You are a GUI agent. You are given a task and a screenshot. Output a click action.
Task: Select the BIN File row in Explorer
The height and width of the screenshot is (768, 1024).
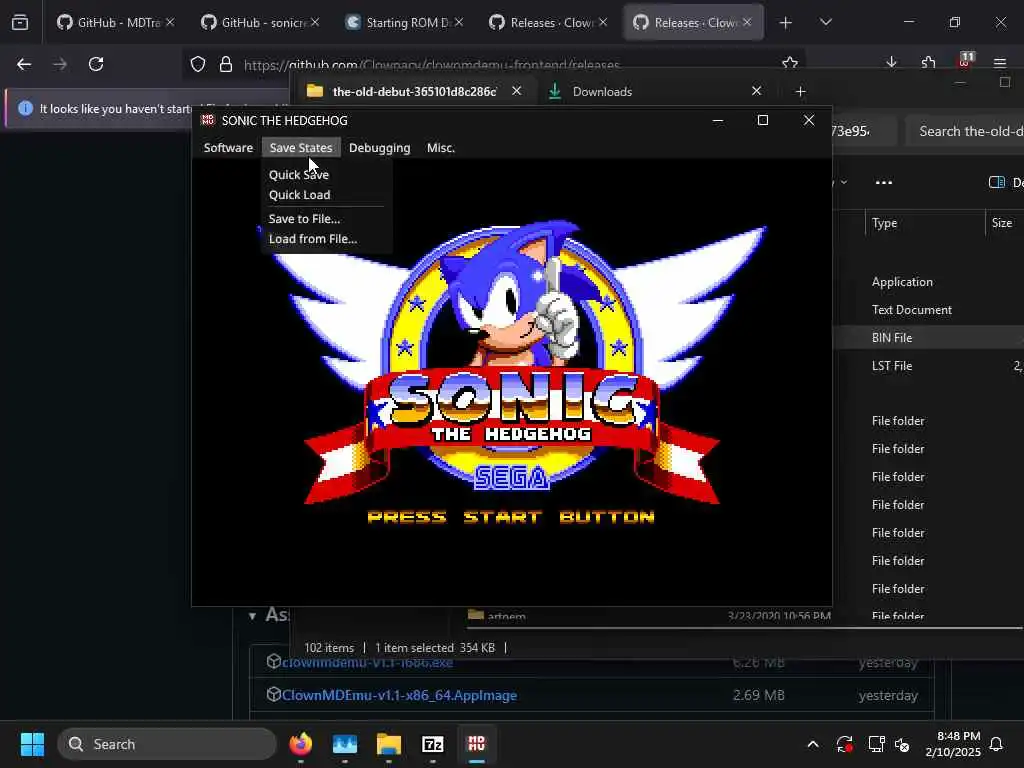pyautogui.click(x=929, y=338)
